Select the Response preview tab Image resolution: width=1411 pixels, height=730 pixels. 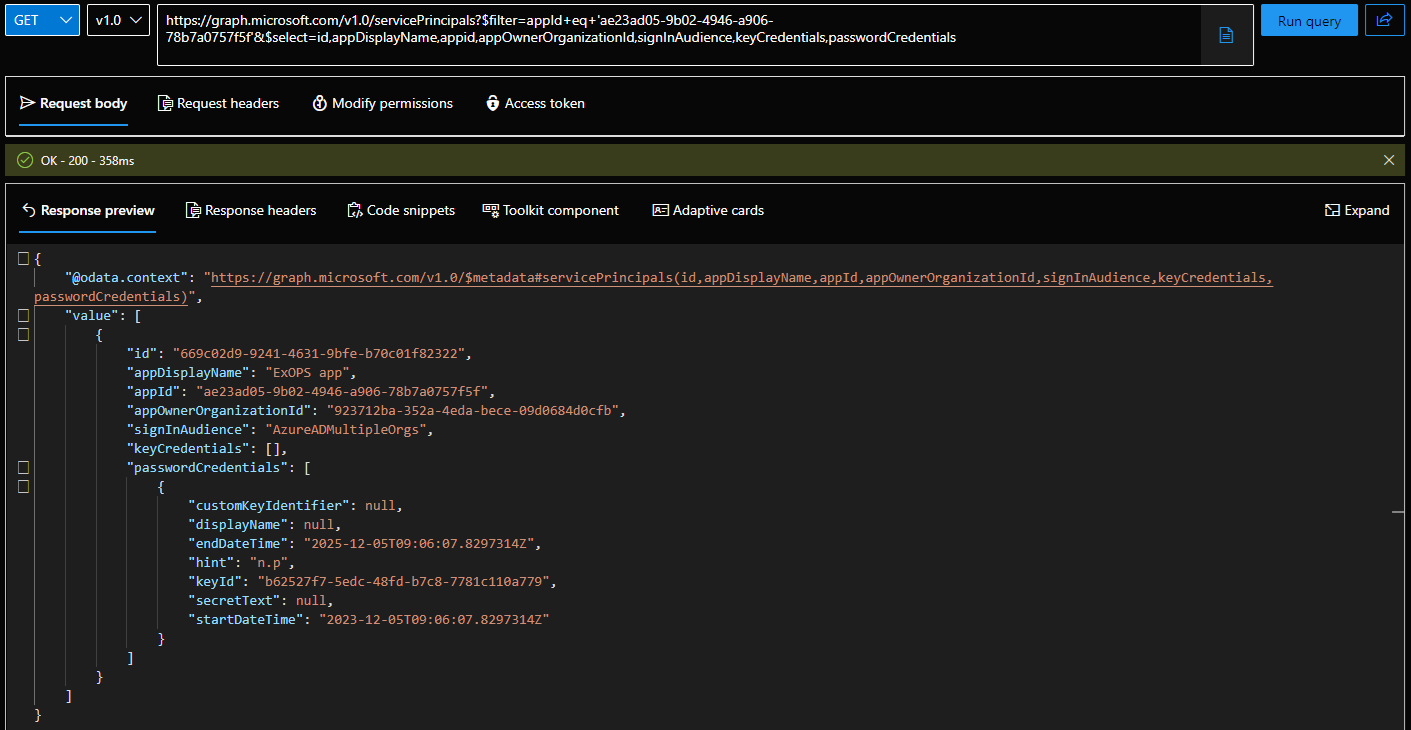[88, 210]
